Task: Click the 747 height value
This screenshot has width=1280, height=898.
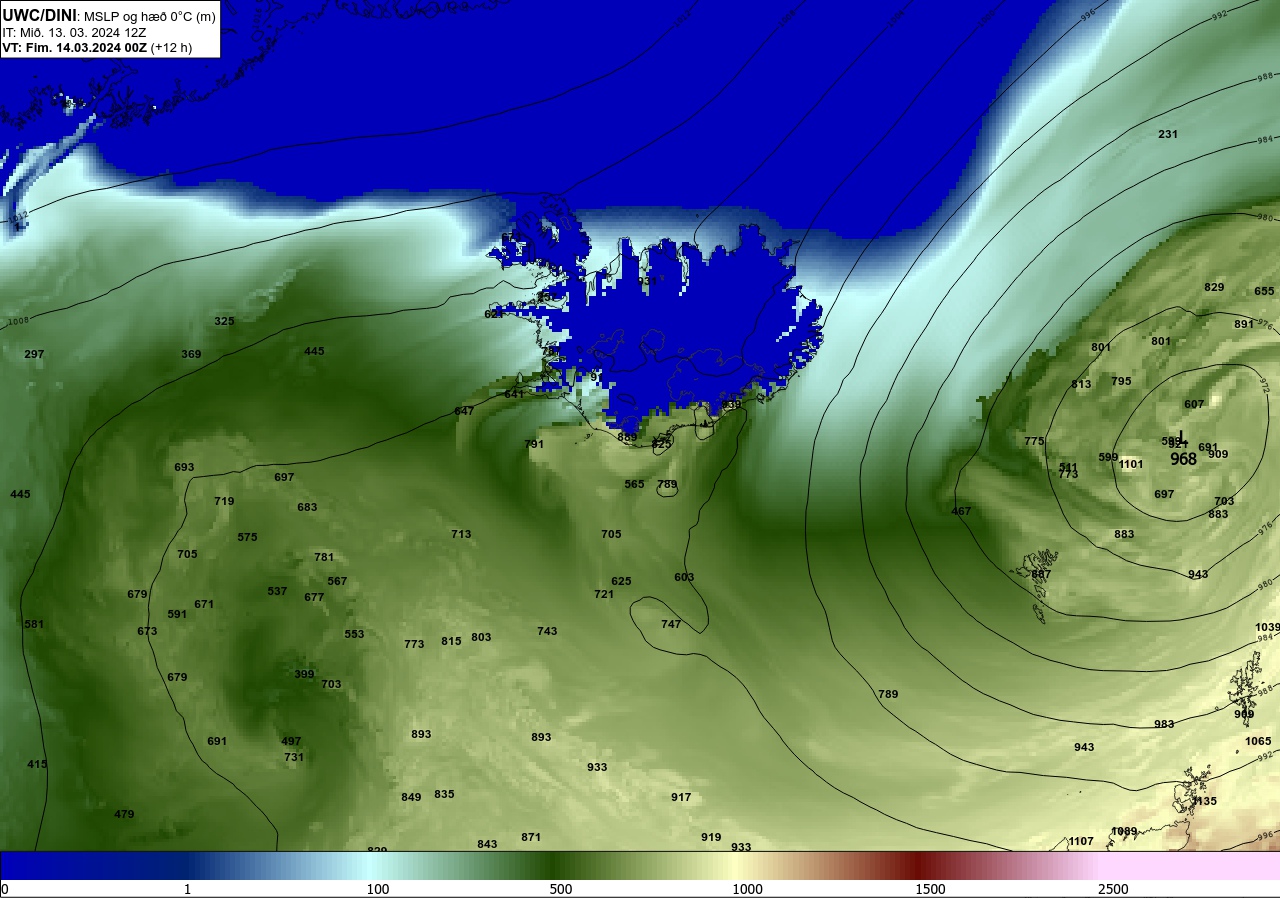Action: [671, 624]
